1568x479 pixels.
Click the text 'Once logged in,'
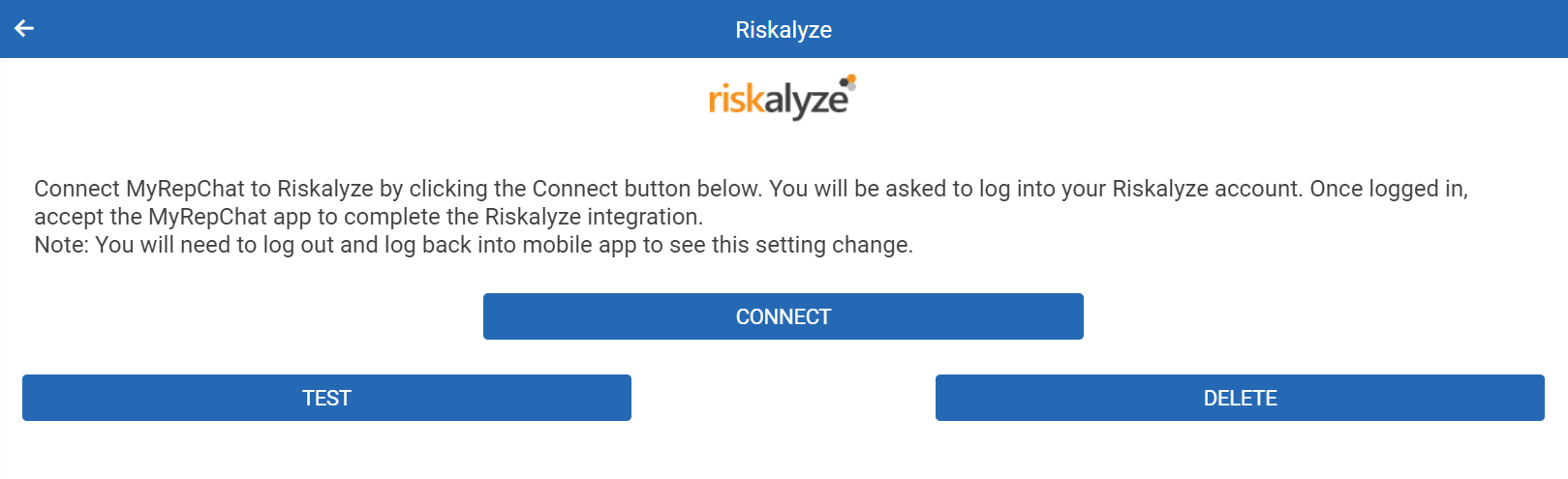pyautogui.click(x=1389, y=189)
